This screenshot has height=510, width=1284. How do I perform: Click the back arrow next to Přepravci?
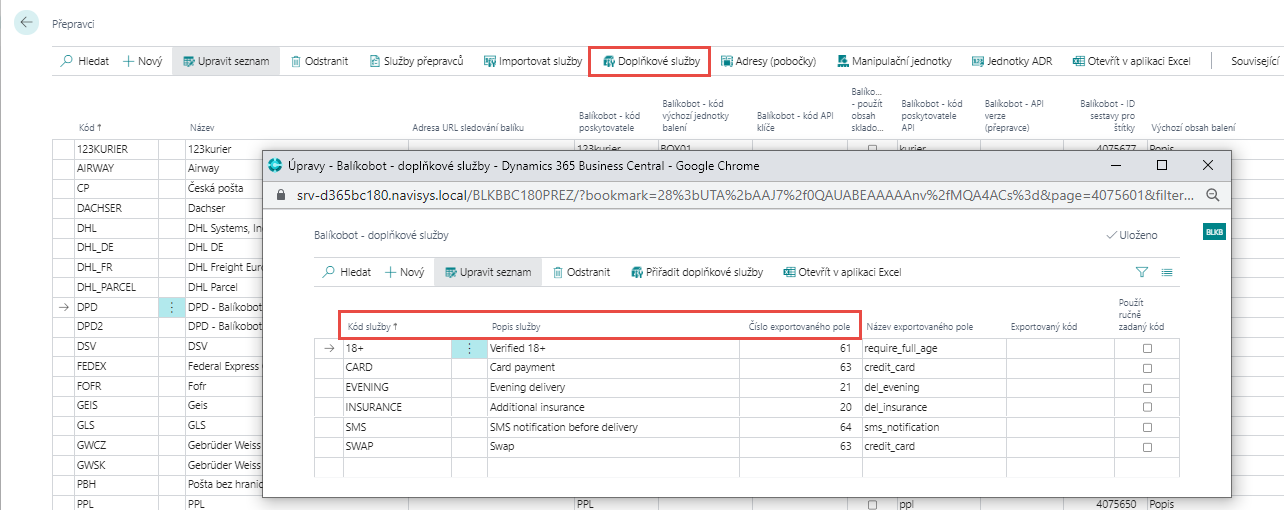25,23
